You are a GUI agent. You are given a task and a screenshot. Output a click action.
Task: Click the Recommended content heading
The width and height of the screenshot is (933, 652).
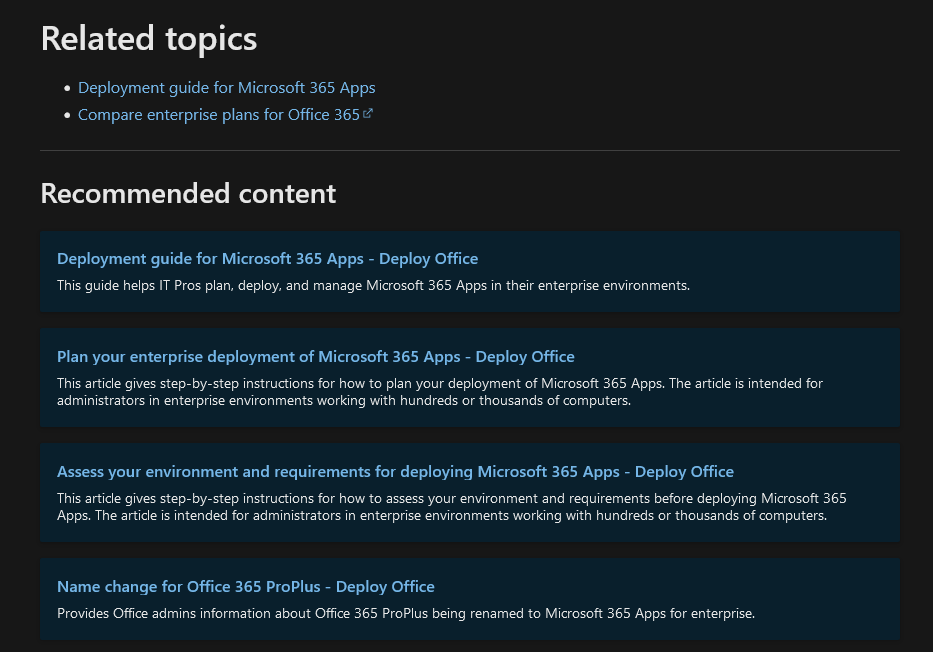click(x=188, y=193)
